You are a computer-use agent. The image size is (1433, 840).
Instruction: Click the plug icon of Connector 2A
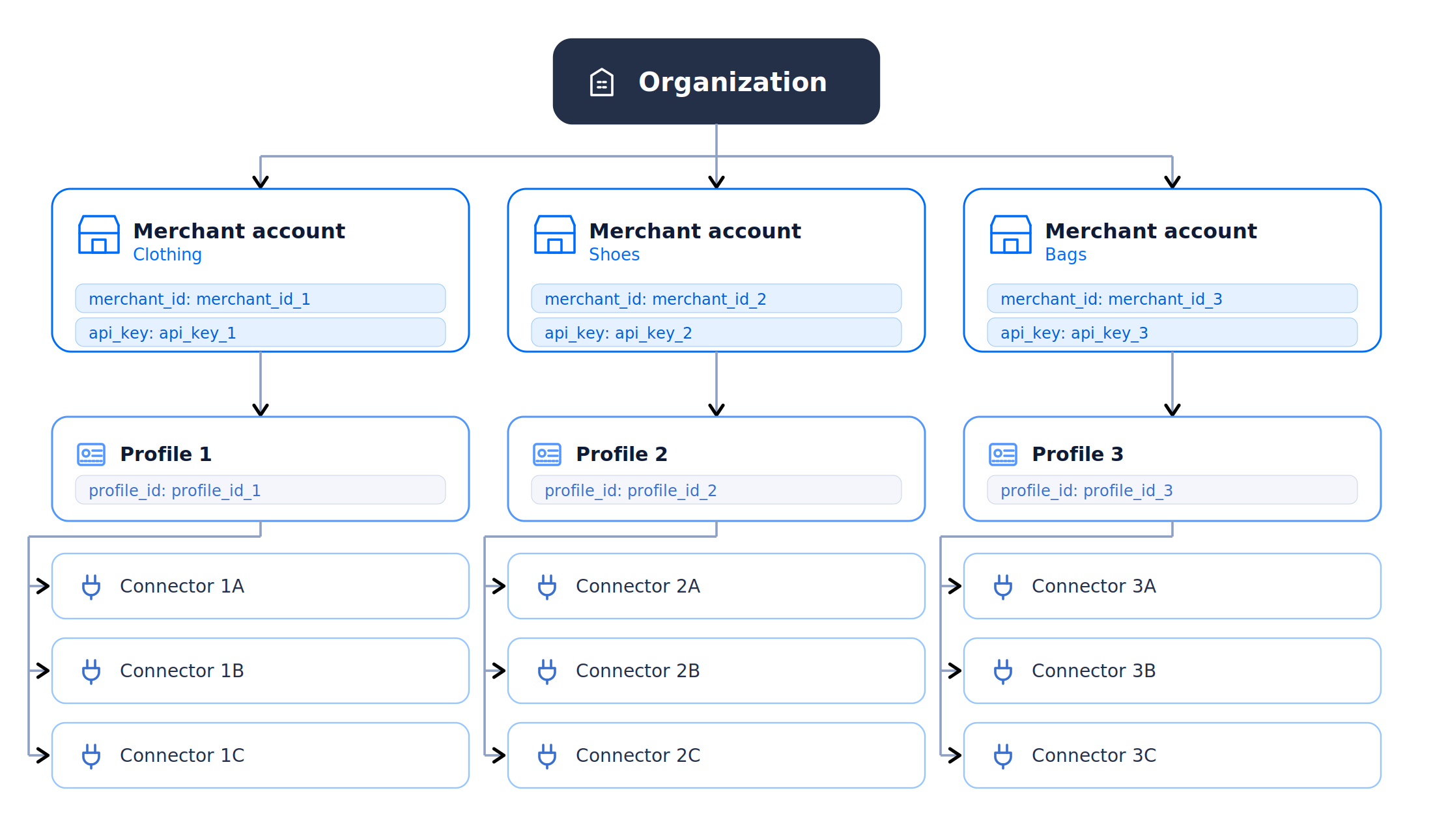click(x=547, y=586)
